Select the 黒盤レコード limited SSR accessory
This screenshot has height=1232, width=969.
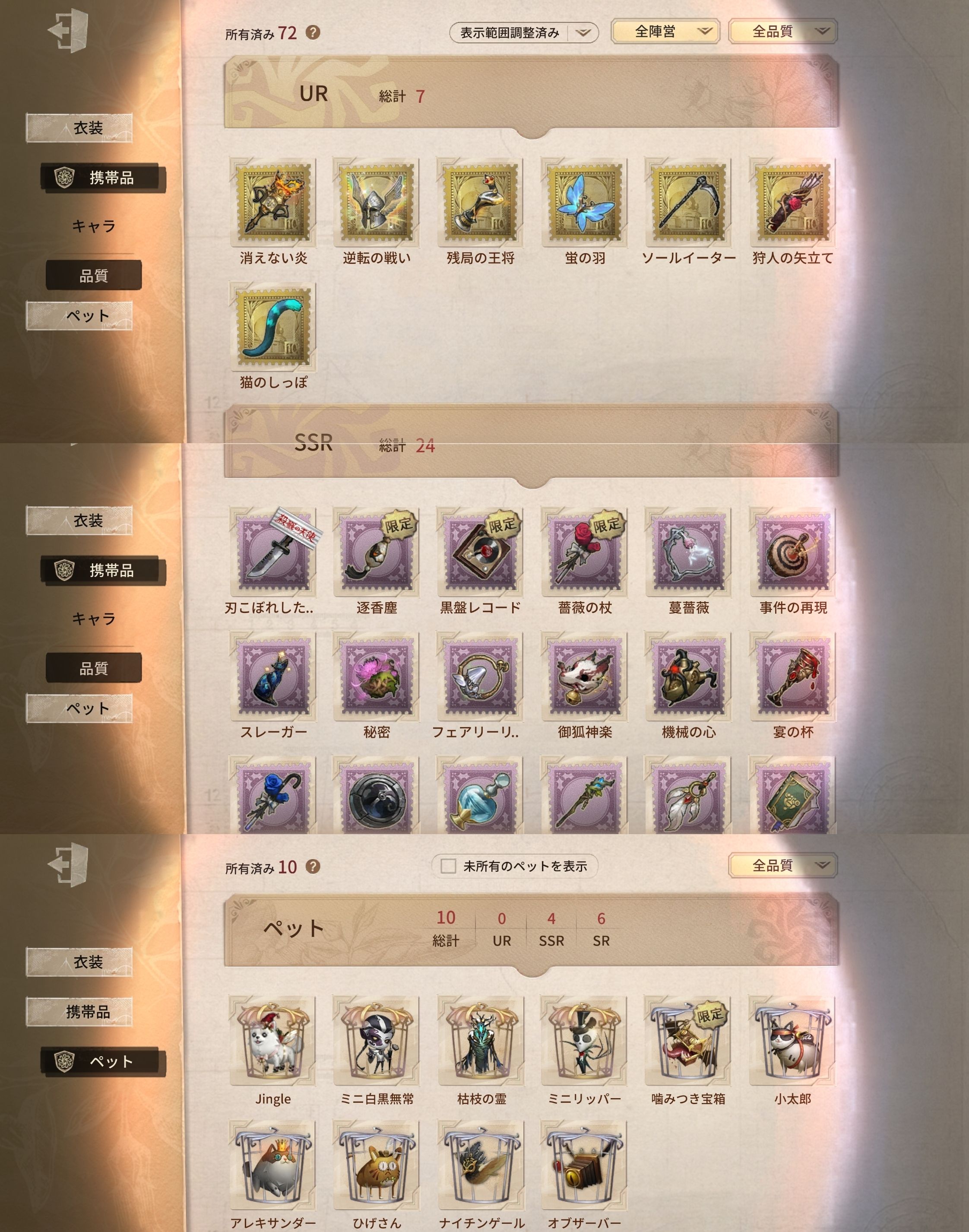(x=481, y=552)
